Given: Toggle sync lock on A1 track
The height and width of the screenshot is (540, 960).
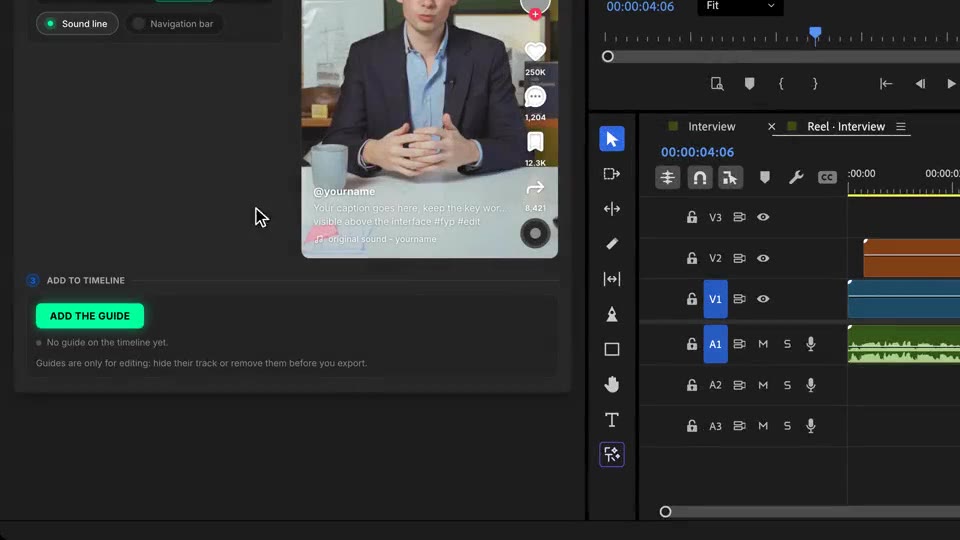Looking at the screenshot, I should (739, 344).
